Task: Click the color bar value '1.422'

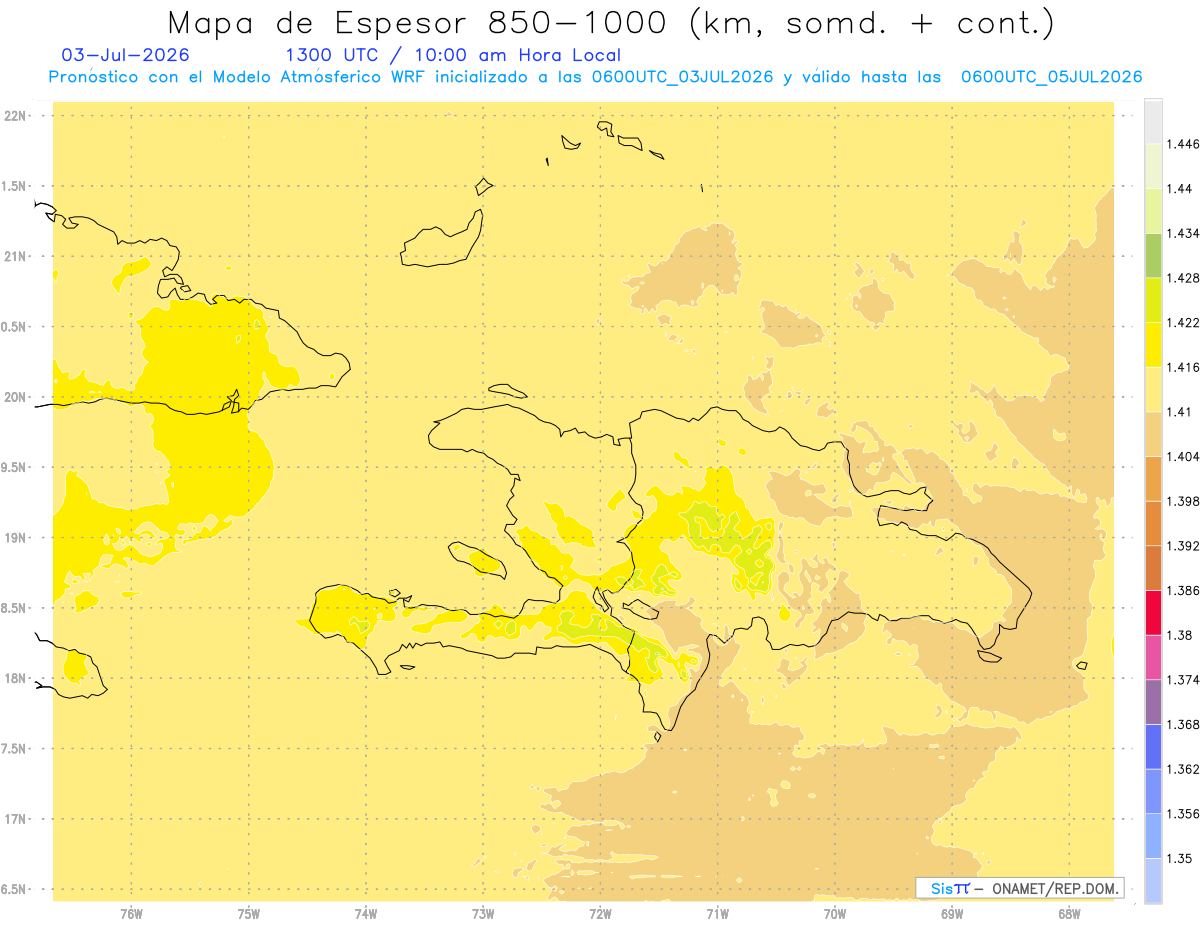Action: coord(1182,322)
